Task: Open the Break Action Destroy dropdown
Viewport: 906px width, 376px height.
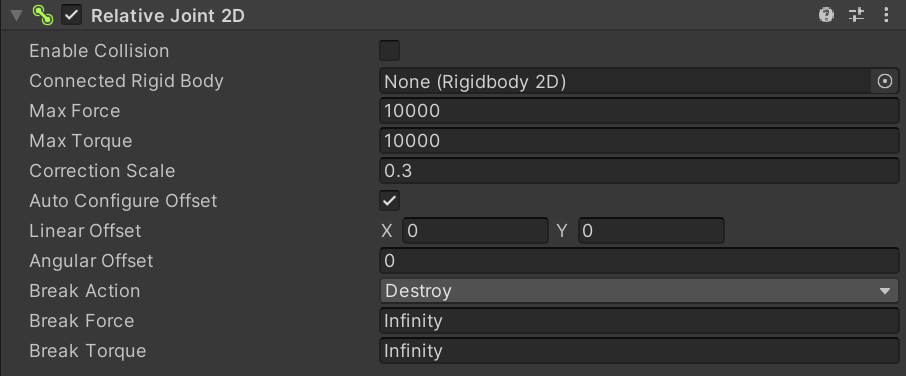Action: pos(639,291)
